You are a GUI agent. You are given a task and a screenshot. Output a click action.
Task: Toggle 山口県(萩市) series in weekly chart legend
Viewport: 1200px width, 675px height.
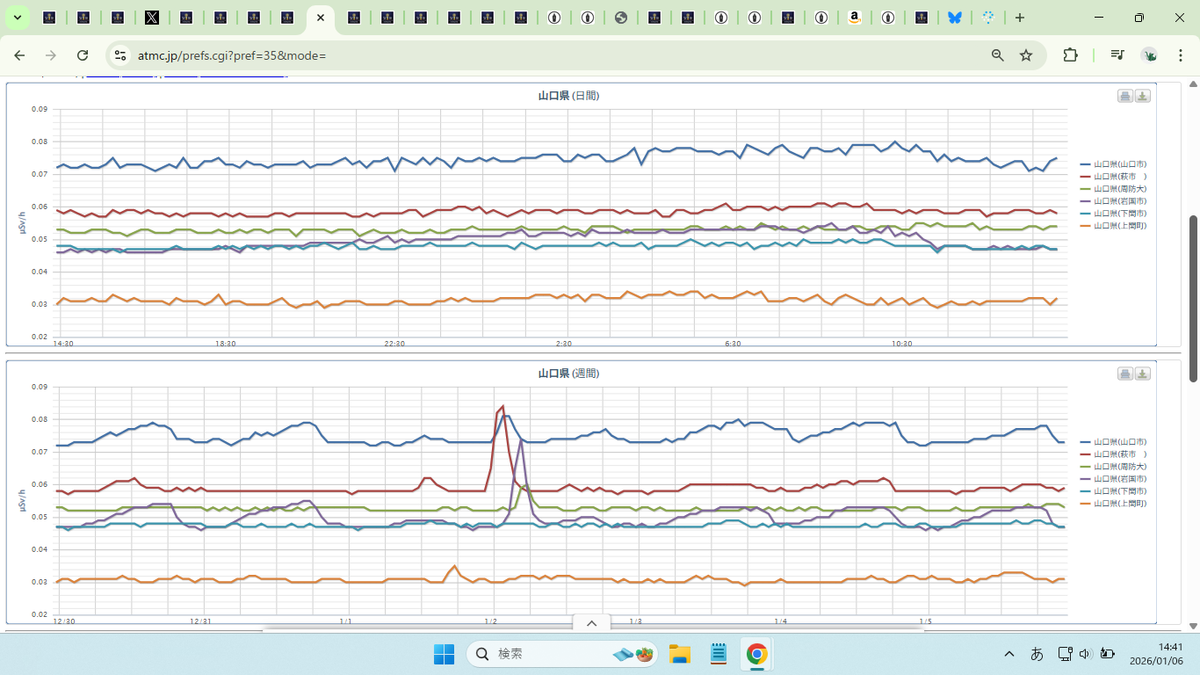point(1113,454)
